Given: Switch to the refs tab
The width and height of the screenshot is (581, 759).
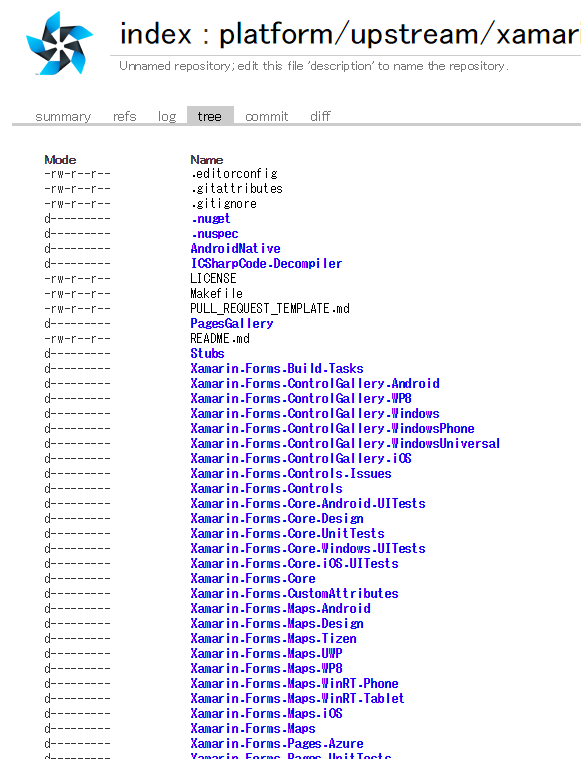Looking at the screenshot, I should tap(124, 117).
